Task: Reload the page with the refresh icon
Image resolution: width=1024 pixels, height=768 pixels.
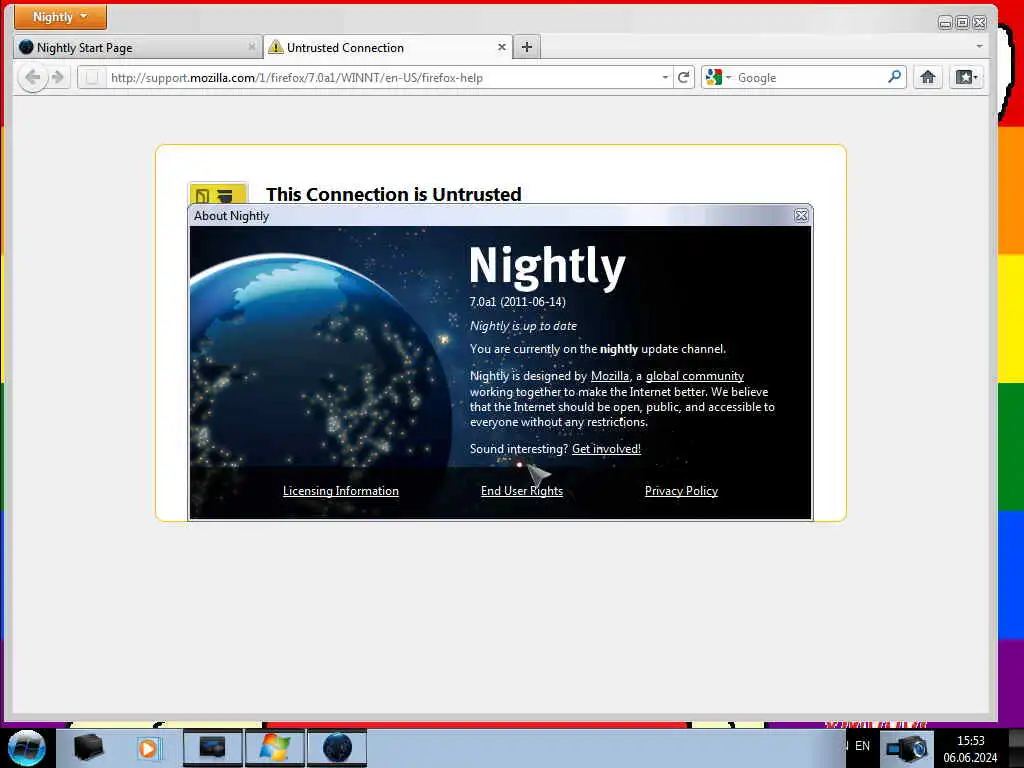Action: pos(684,78)
